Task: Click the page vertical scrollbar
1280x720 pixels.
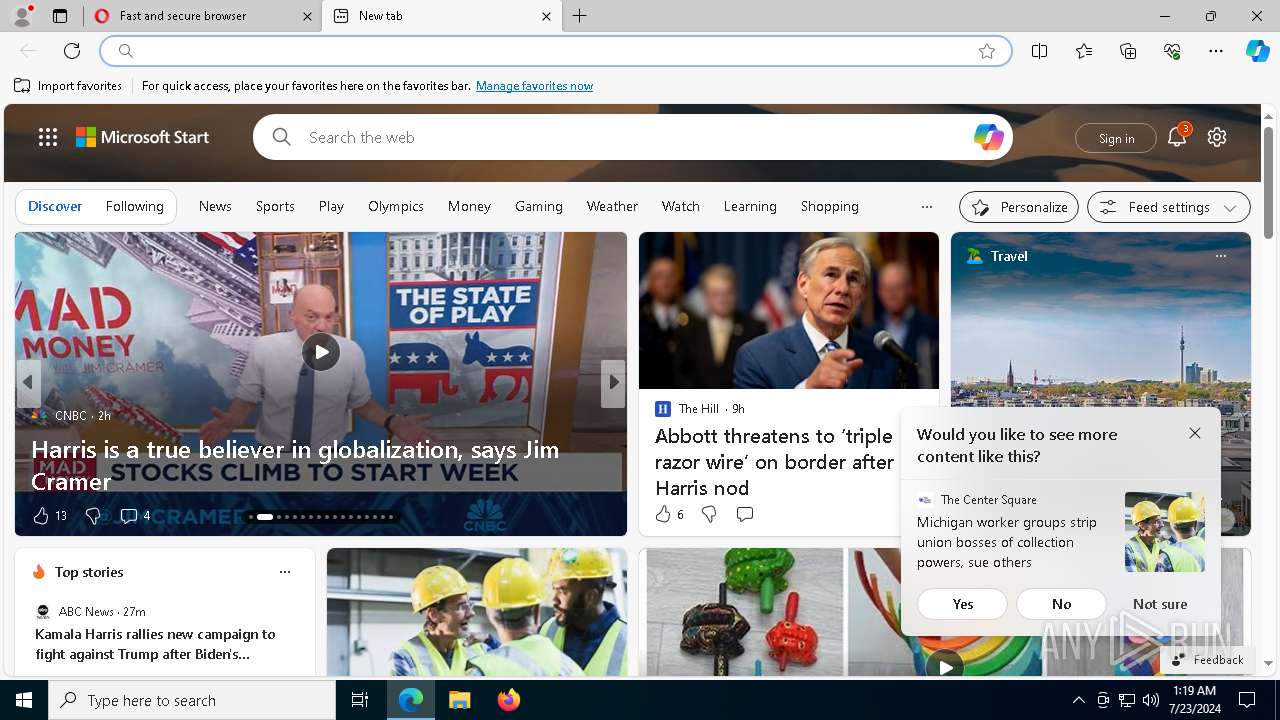Action: 1268,183
